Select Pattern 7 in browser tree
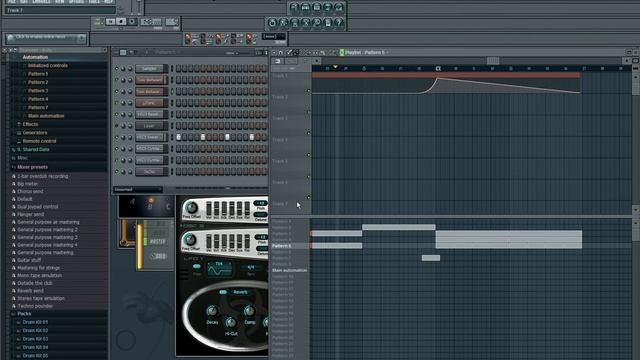640x360 pixels. (x=38, y=107)
